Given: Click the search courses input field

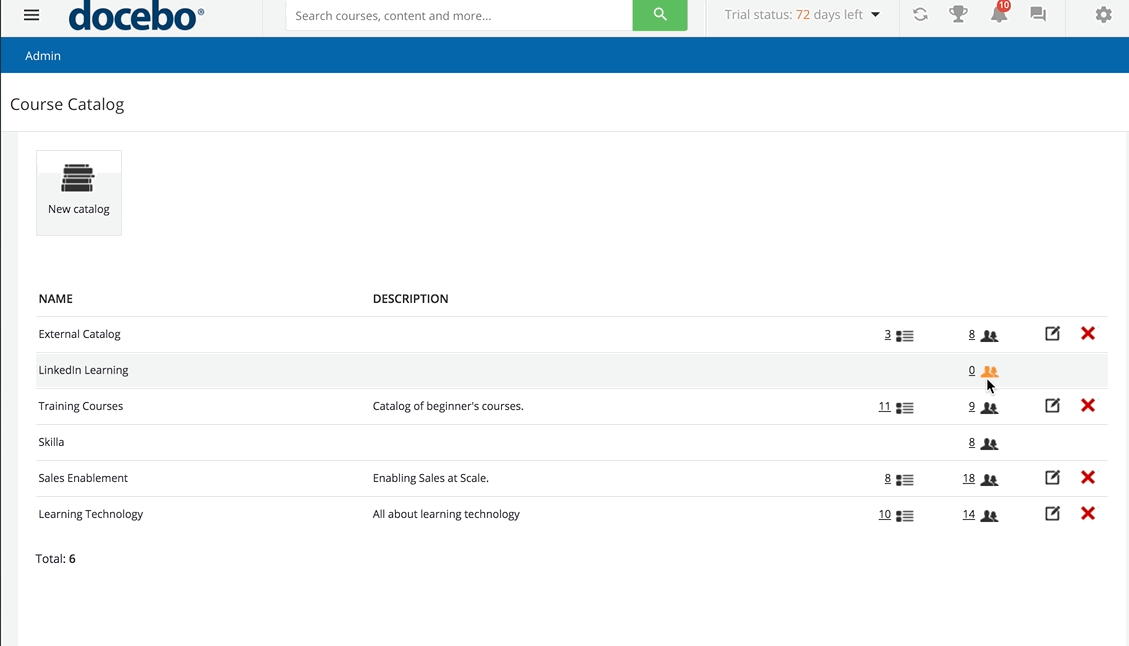Looking at the screenshot, I should point(459,16).
